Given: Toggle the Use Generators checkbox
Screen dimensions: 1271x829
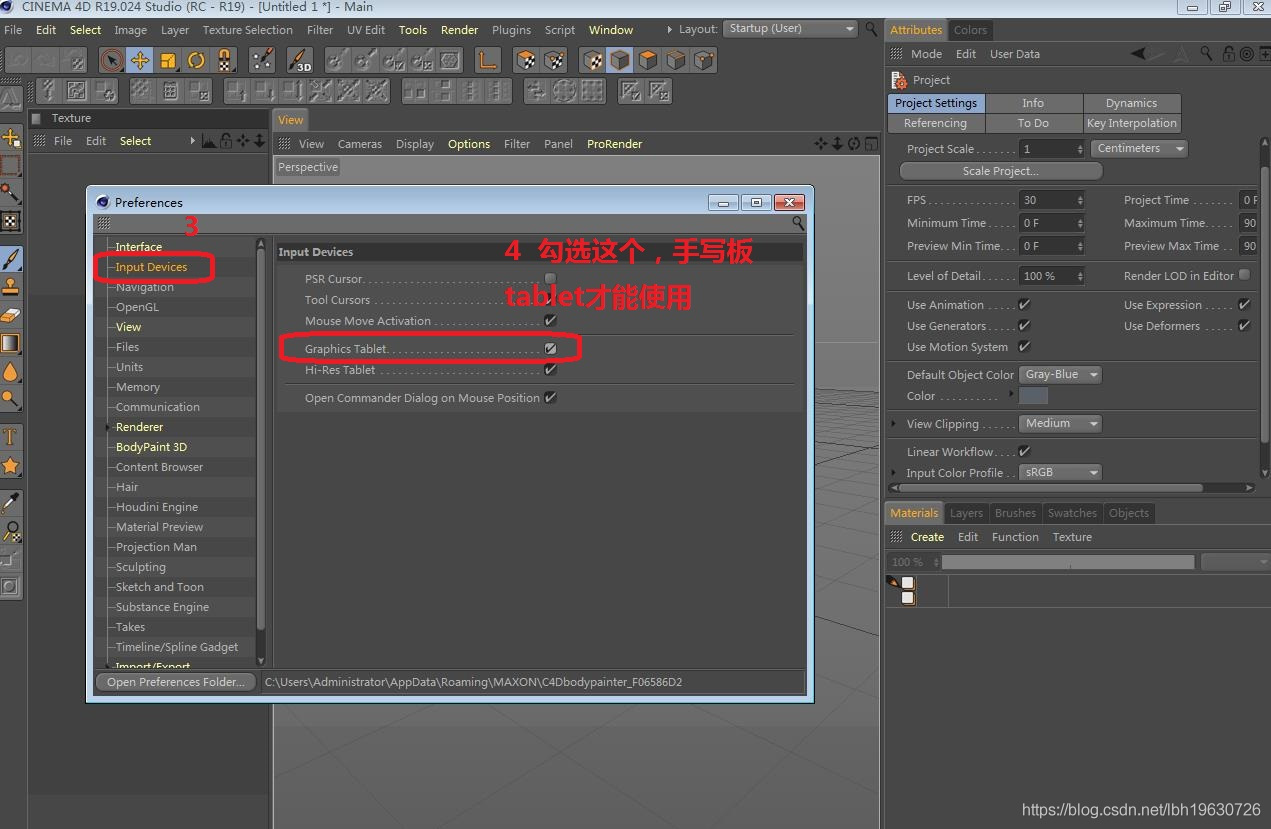Looking at the screenshot, I should click(x=1024, y=325).
